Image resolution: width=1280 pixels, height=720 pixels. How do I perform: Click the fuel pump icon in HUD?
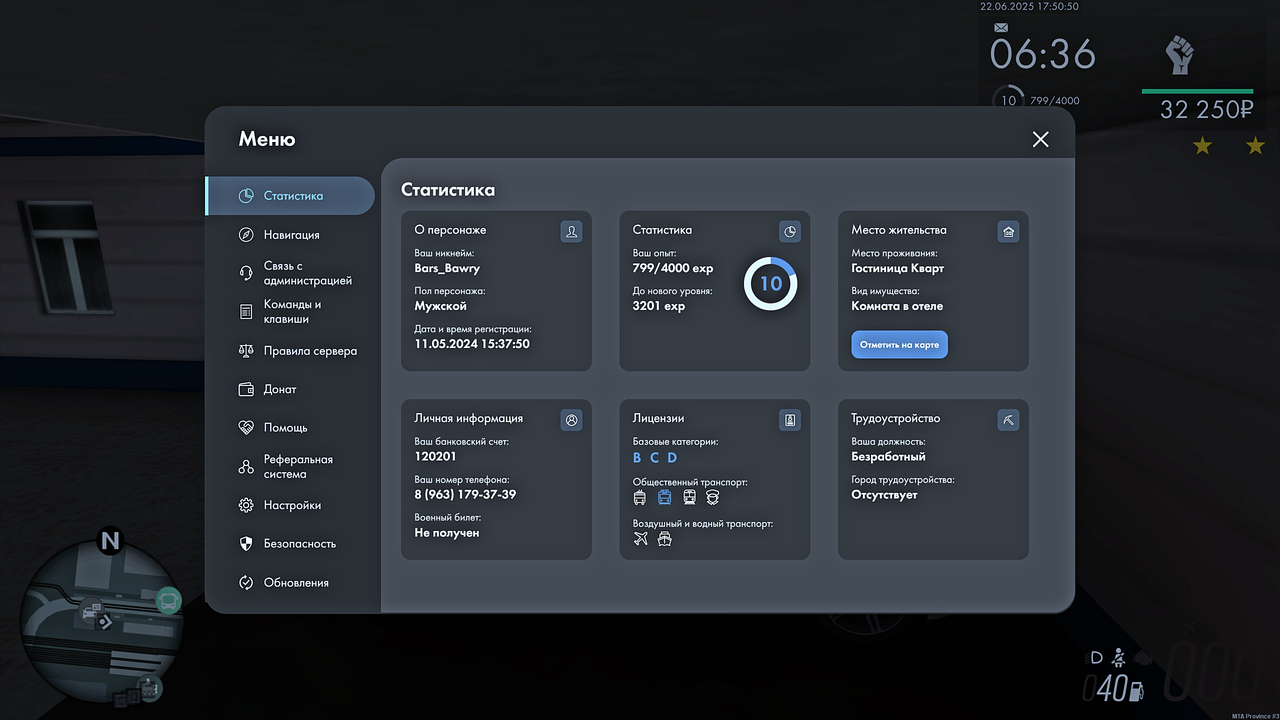click(1137, 690)
